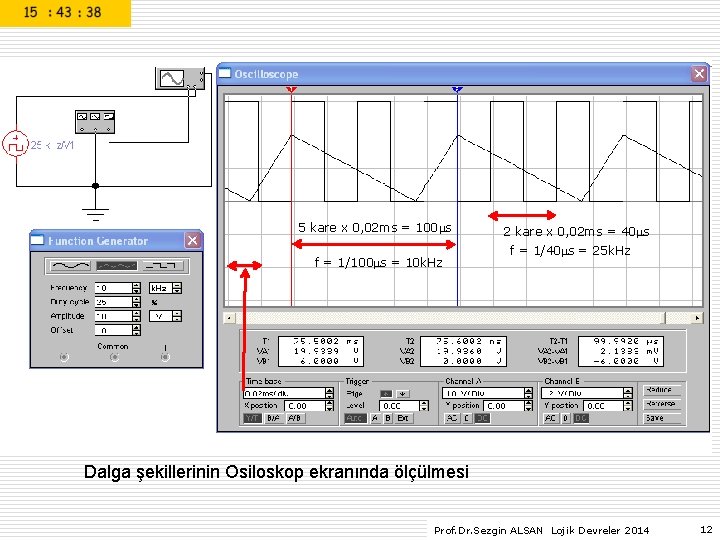Screen dimensions: 720x540
Task: Click the T1 cursor readout box
Action: pos(321,351)
